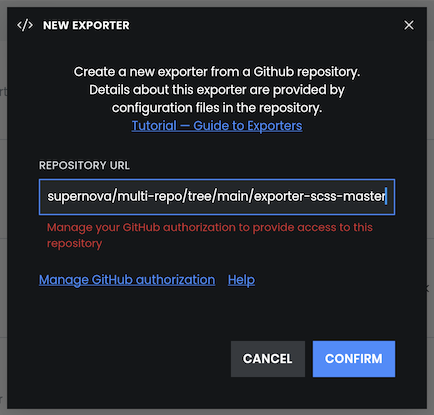Screen dimensions: 434x415
Task: Click the "configuration files in the repository" text
Action: pos(217,108)
